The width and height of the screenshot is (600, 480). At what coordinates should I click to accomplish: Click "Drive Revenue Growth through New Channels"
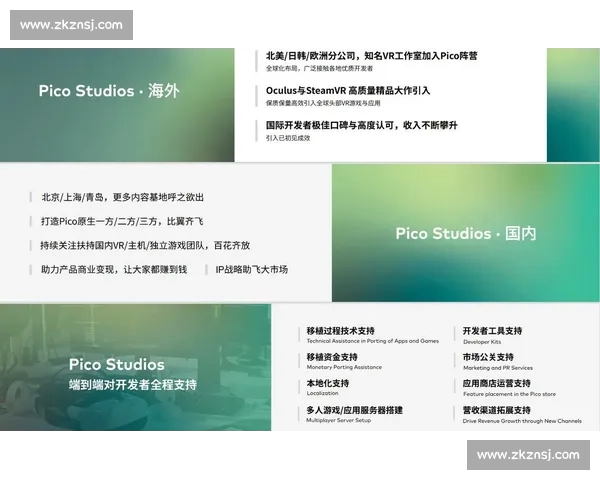coord(522,421)
